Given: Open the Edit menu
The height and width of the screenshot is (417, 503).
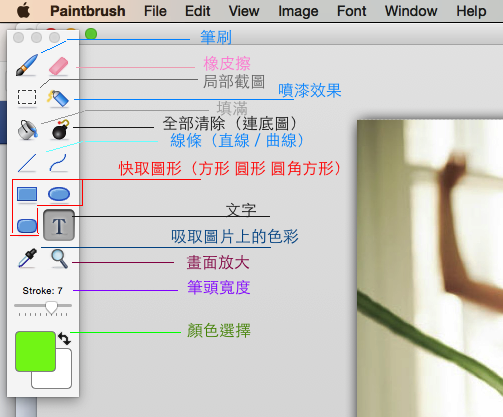Looking at the screenshot, I should [197, 11].
